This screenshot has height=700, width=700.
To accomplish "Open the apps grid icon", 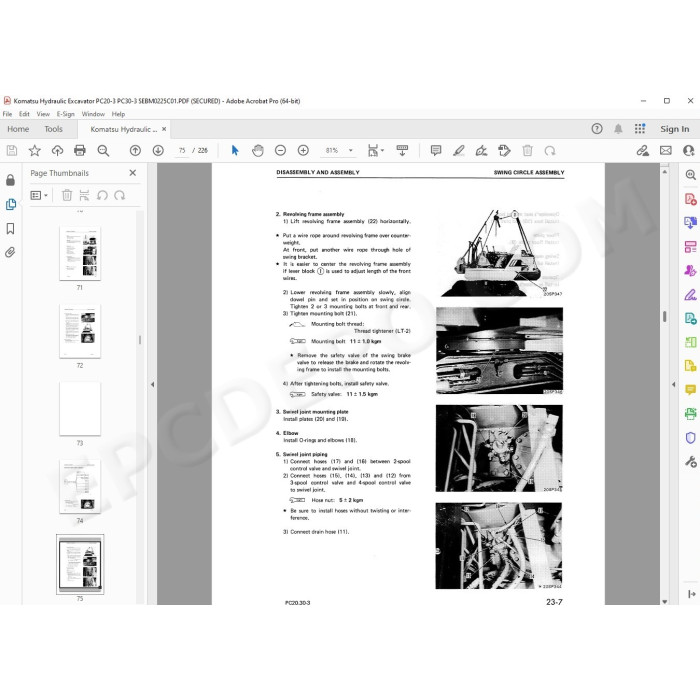I will pyautogui.click(x=640, y=129).
